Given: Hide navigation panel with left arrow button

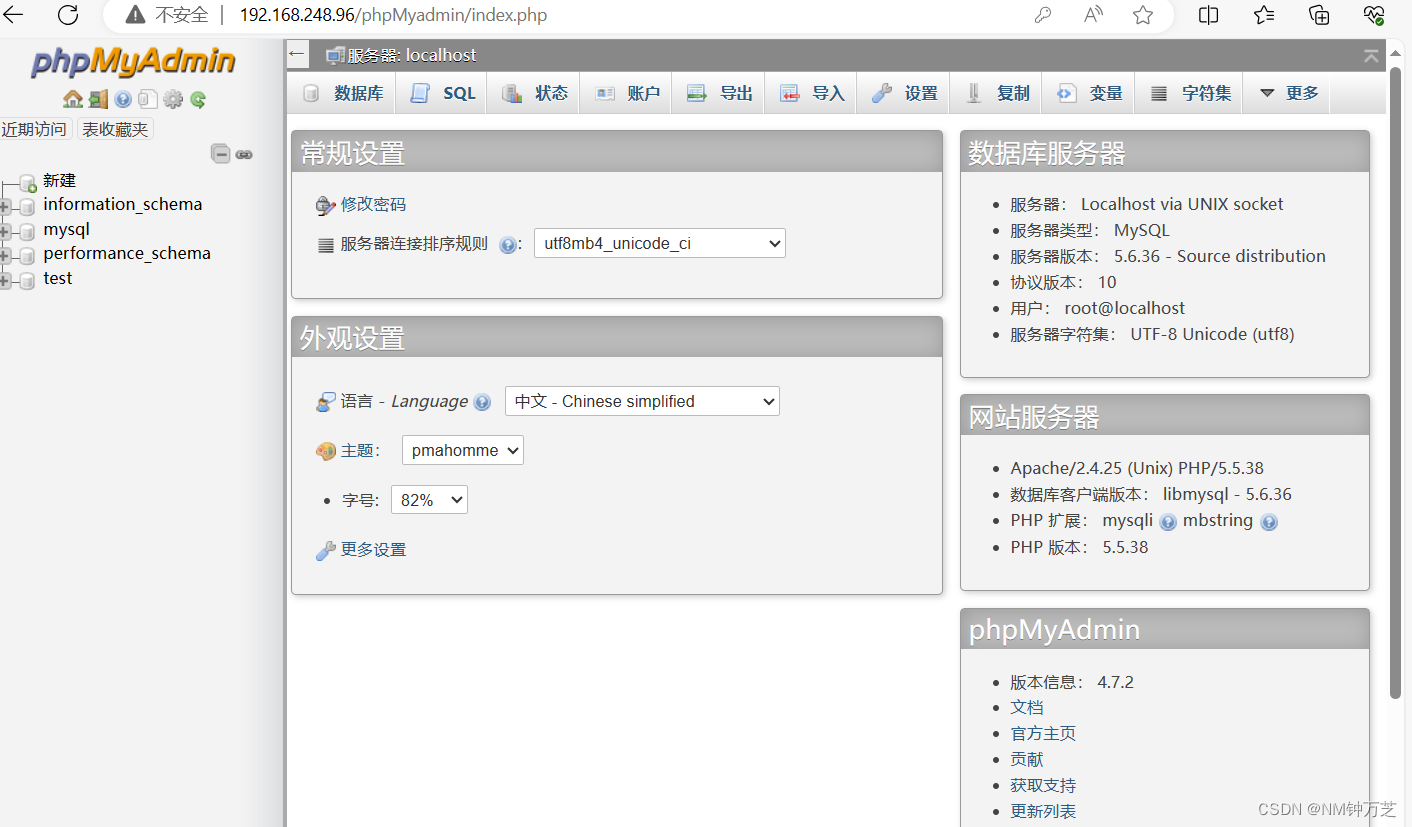Looking at the screenshot, I should pos(297,55).
